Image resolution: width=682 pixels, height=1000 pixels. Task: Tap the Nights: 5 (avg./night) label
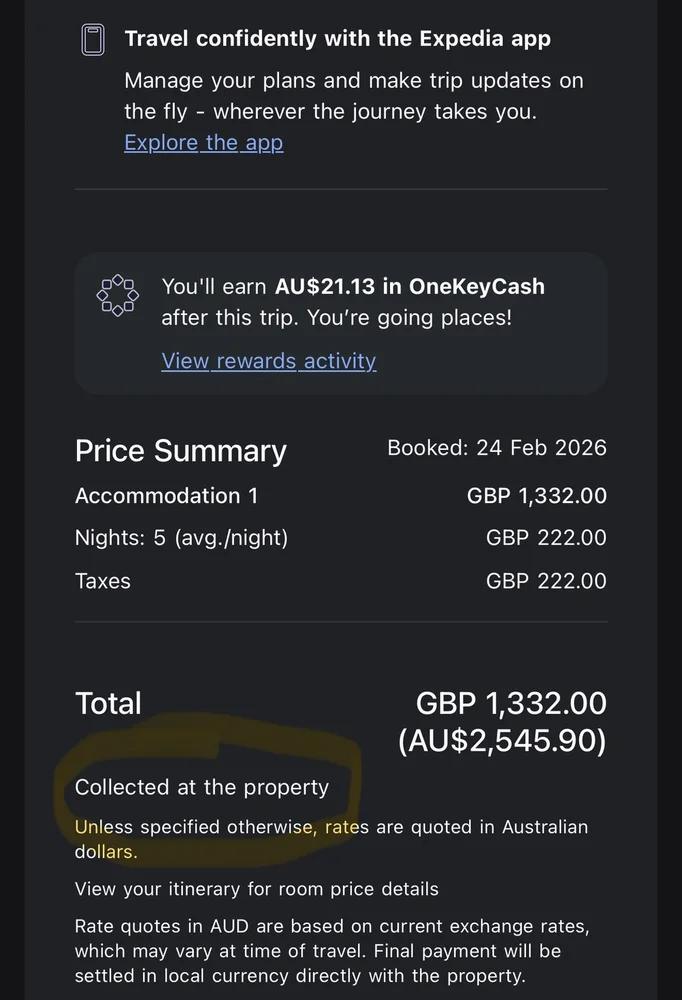pyautogui.click(x=181, y=538)
